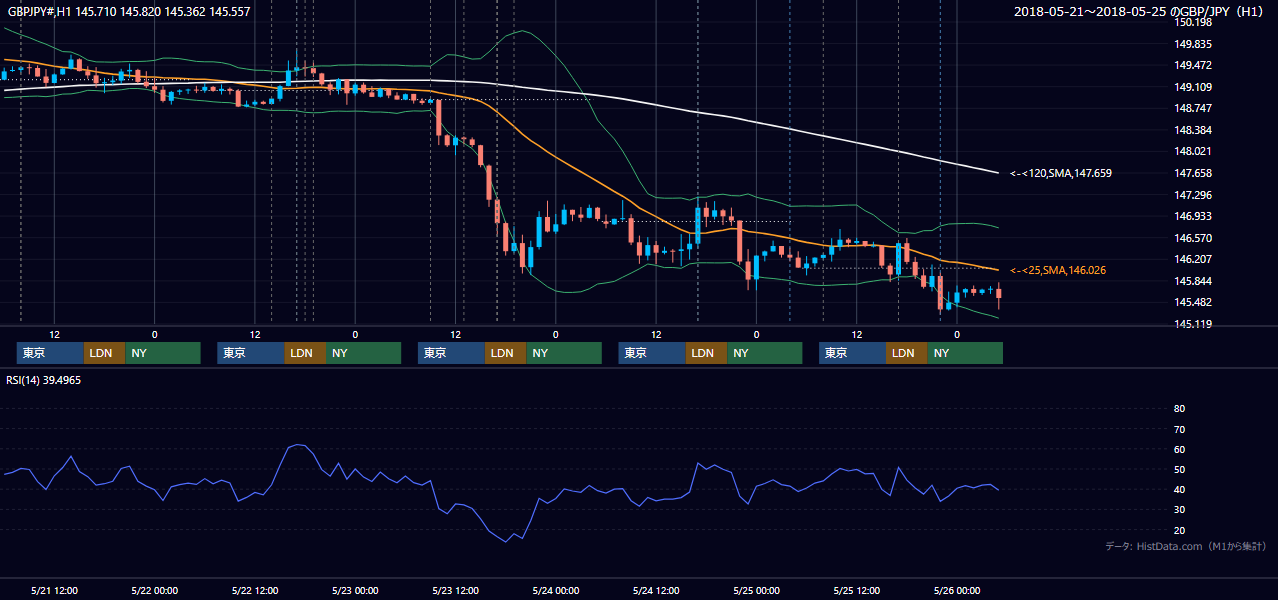Select RSI scale value 40
1278x600 pixels.
pos(1179,489)
